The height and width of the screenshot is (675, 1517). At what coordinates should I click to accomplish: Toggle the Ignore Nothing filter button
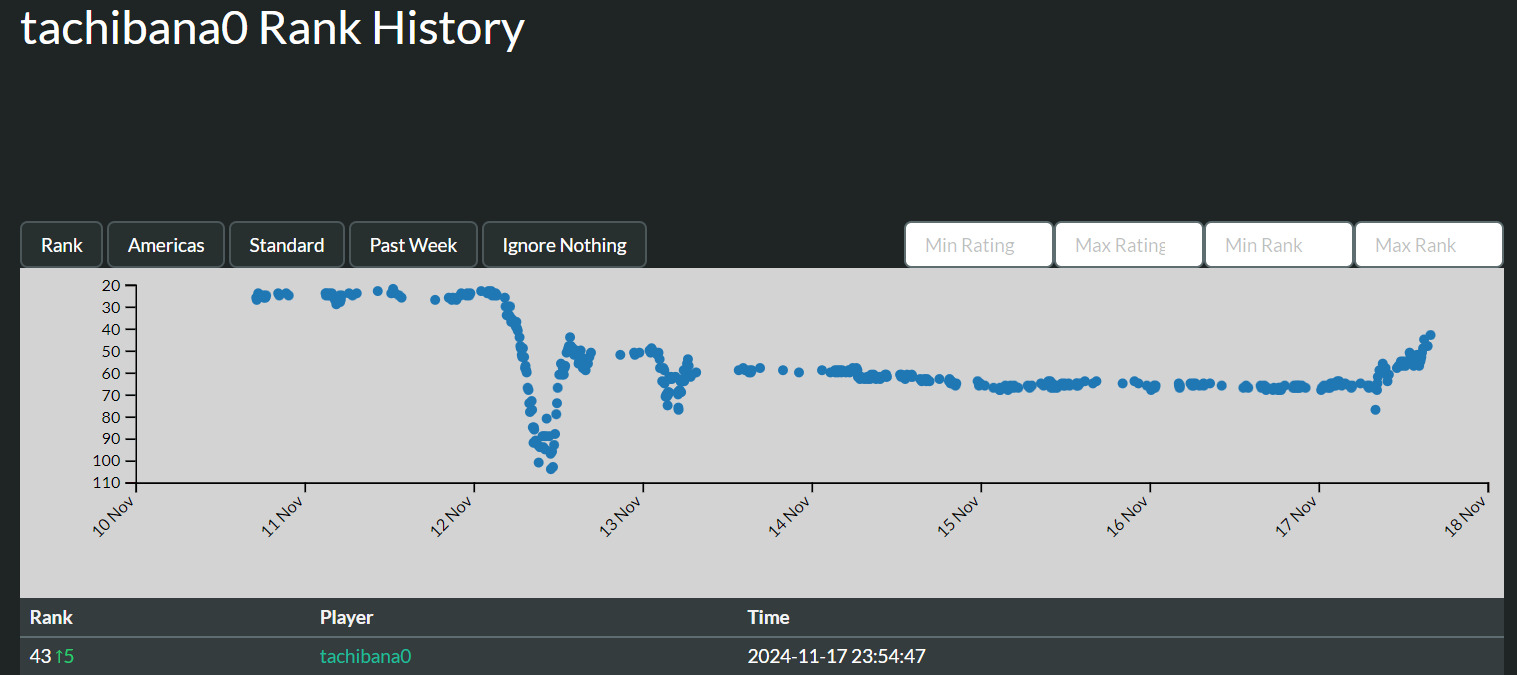[x=564, y=245]
